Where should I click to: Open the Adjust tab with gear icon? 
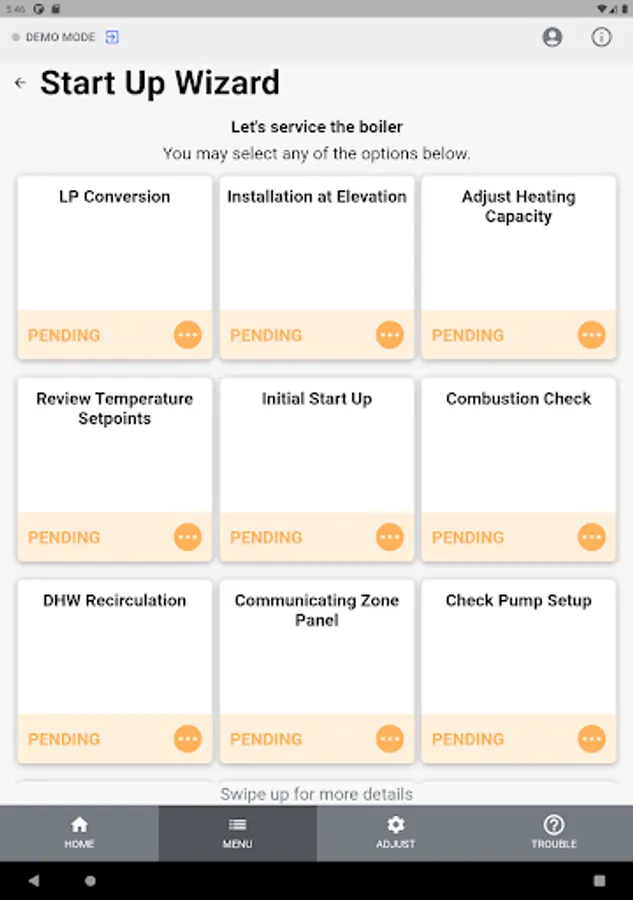pyautogui.click(x=395, y=832)
